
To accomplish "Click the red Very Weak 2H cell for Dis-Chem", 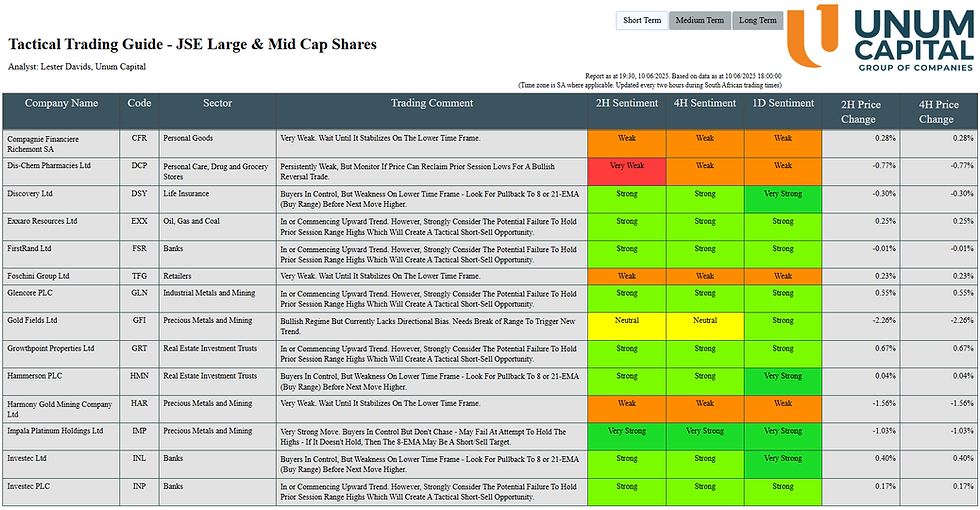I will (627, 172).
